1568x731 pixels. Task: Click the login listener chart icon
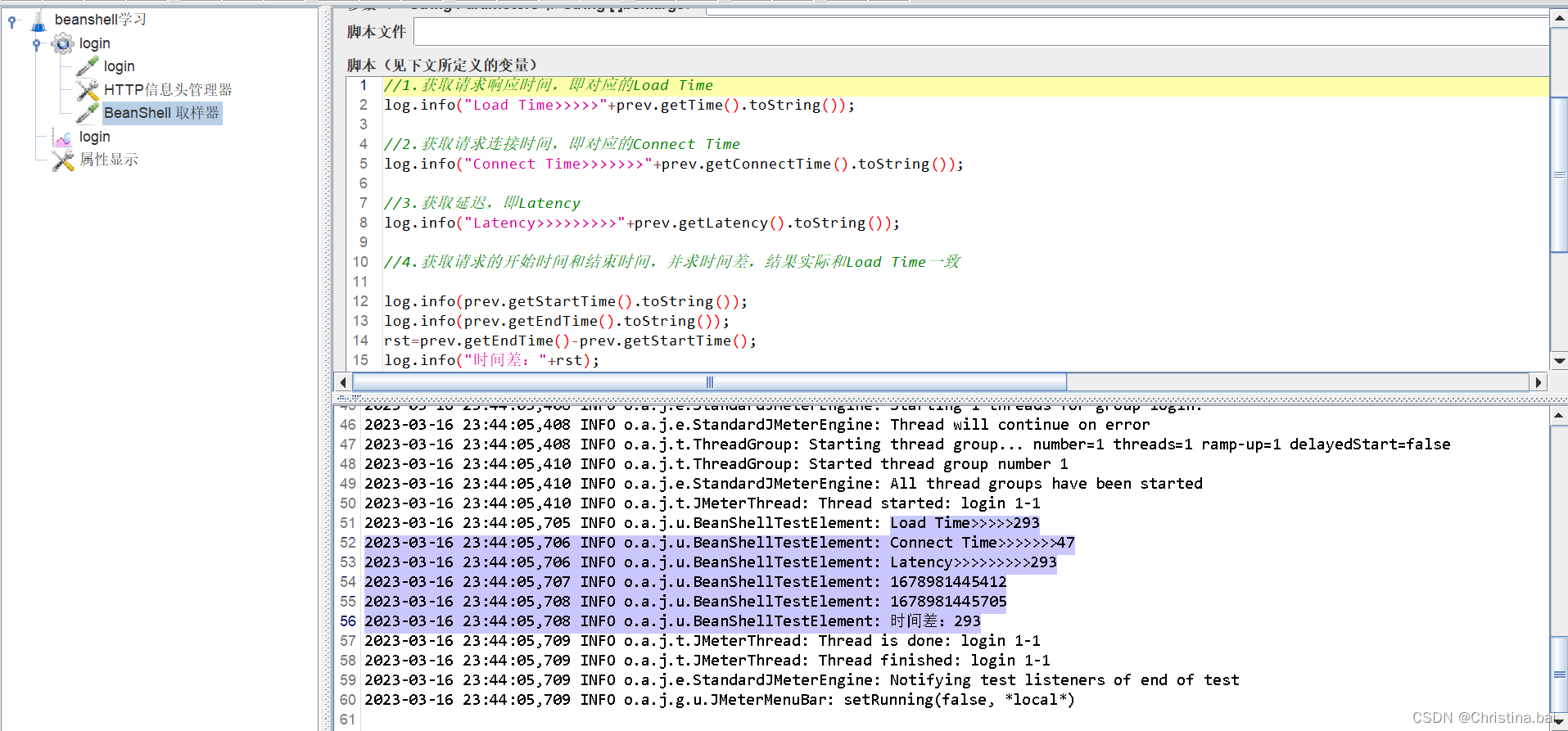63,137
